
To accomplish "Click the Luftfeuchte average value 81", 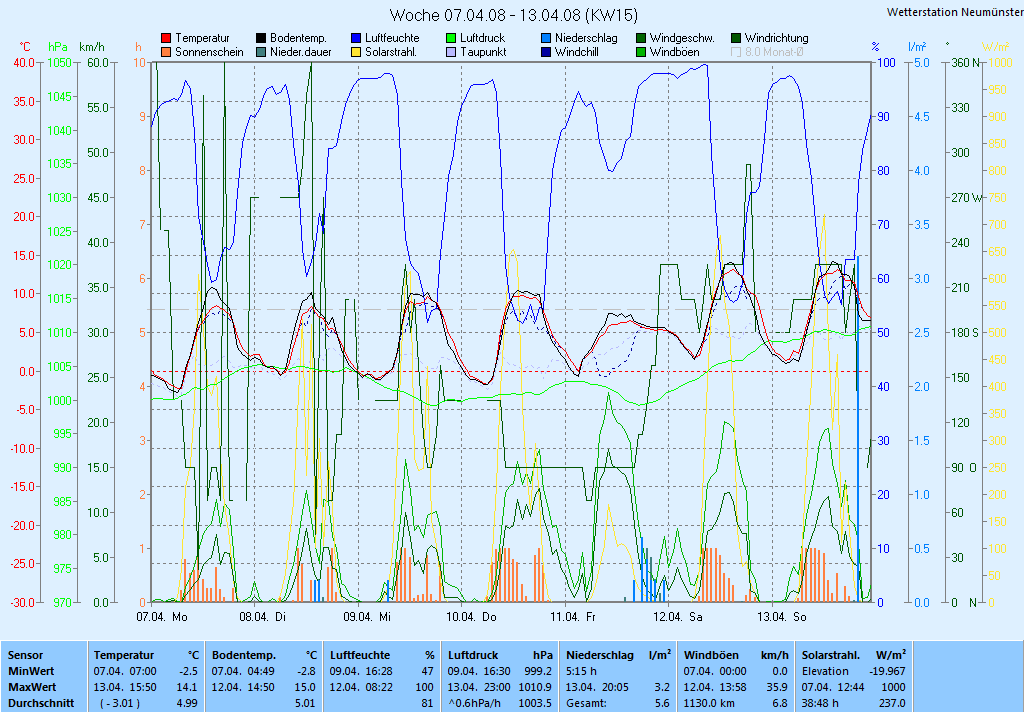I will pos(428,704).
